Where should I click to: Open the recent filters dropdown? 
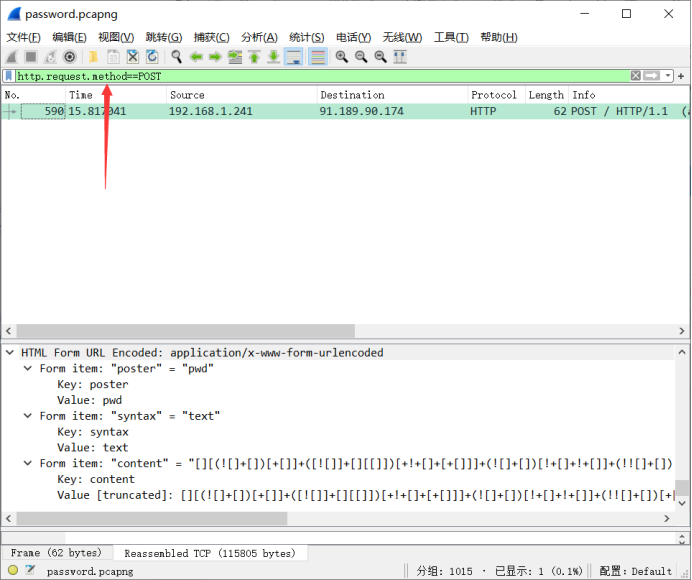(668, 76)
